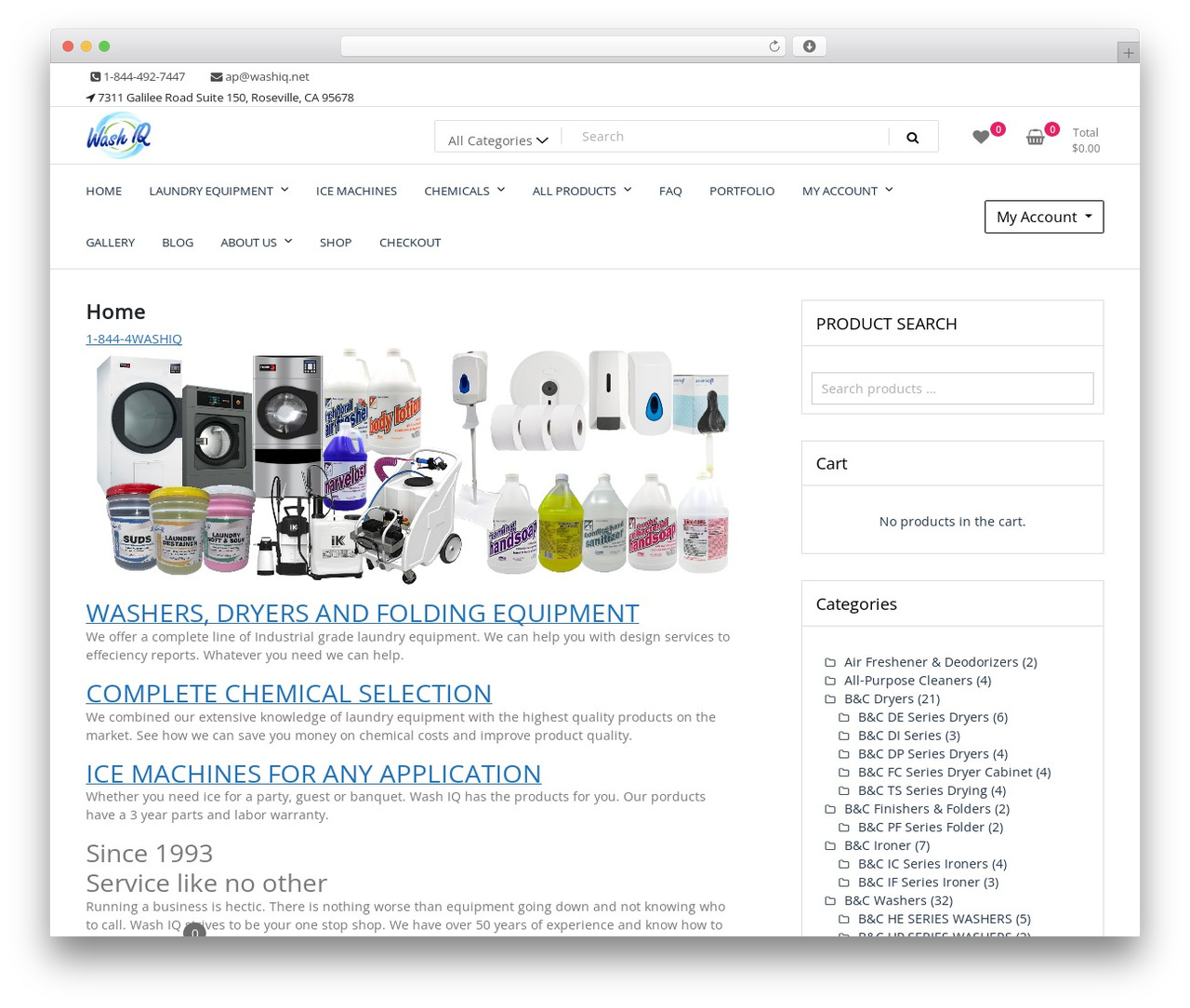Click folder icon next to B&C Dryers
The height and width of the screenshot is (1008, 1190).
pos(830,699)
